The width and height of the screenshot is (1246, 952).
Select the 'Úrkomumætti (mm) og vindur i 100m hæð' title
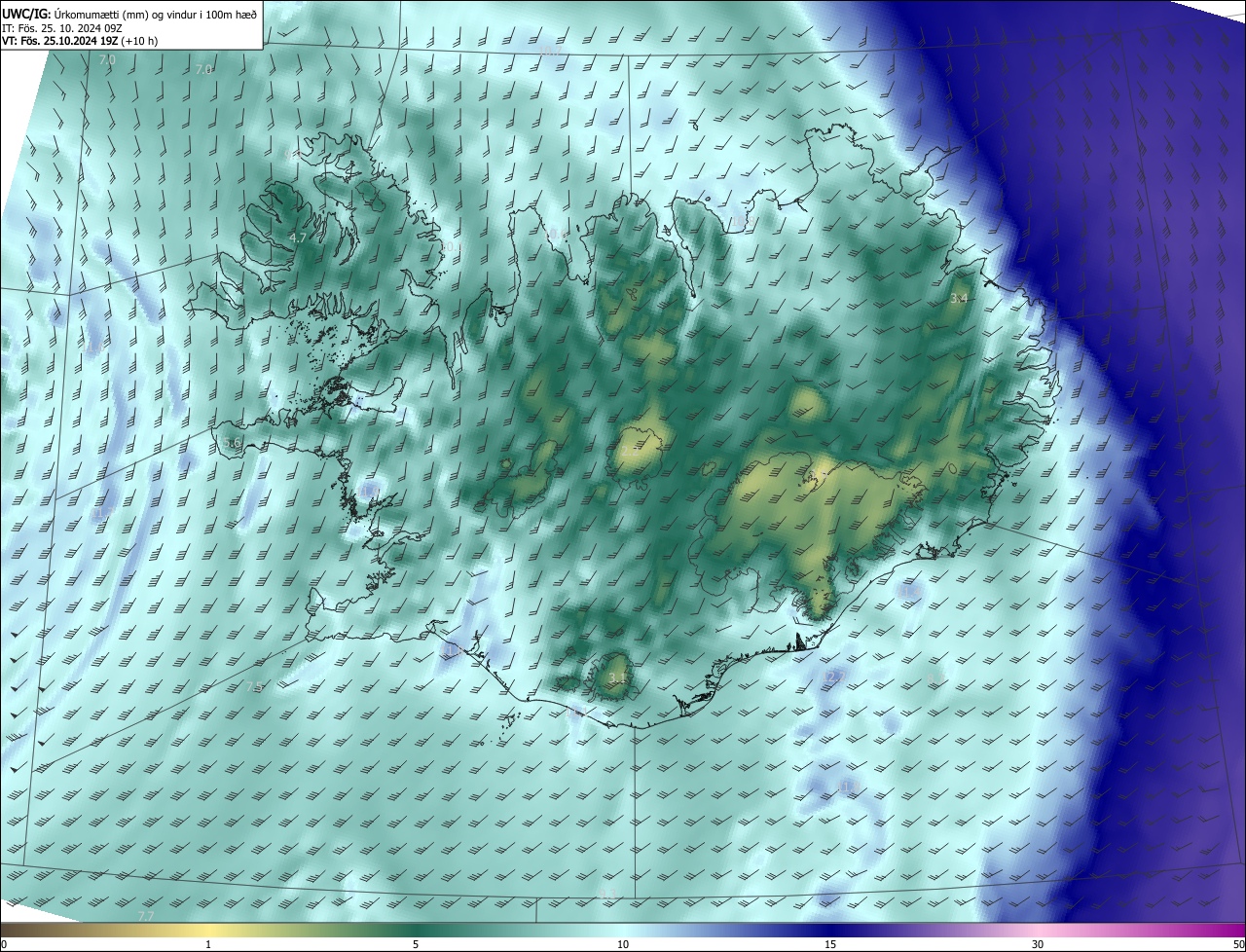tap(155, 14)
